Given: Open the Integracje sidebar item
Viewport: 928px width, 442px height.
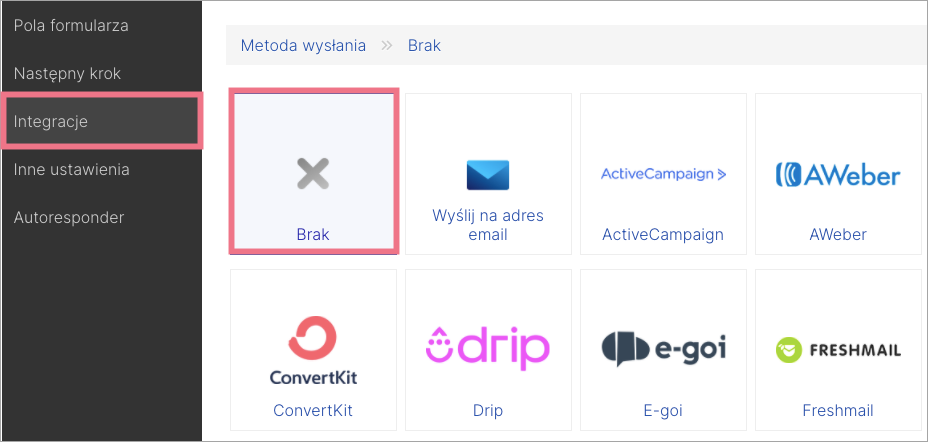Looking at the screenshot, I should [x=101, y=121].
